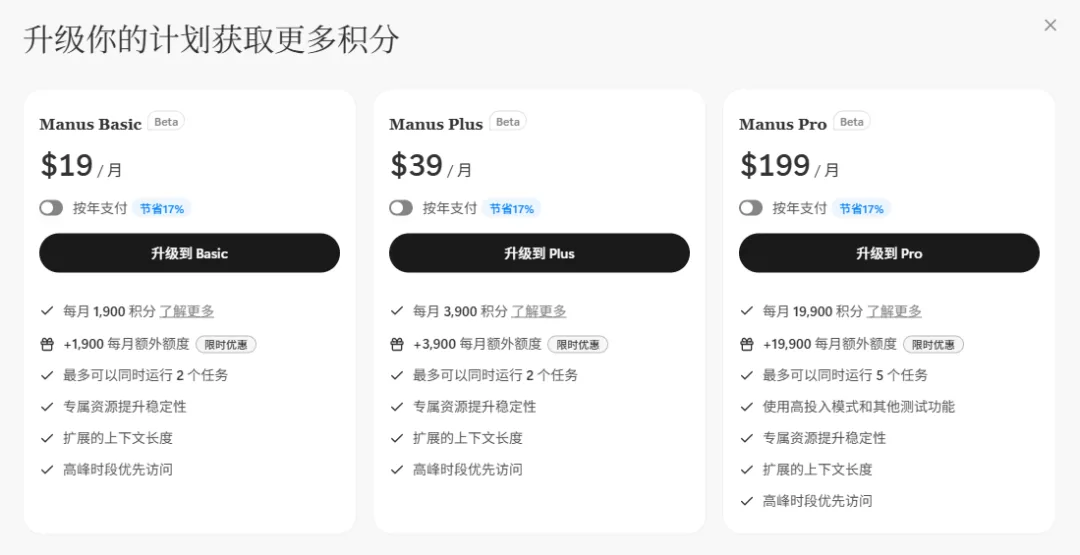This screenshot has width=1080, height=555.
Task: Click the gift icon beside +1,900 额外额度
Action: point(47,344)
